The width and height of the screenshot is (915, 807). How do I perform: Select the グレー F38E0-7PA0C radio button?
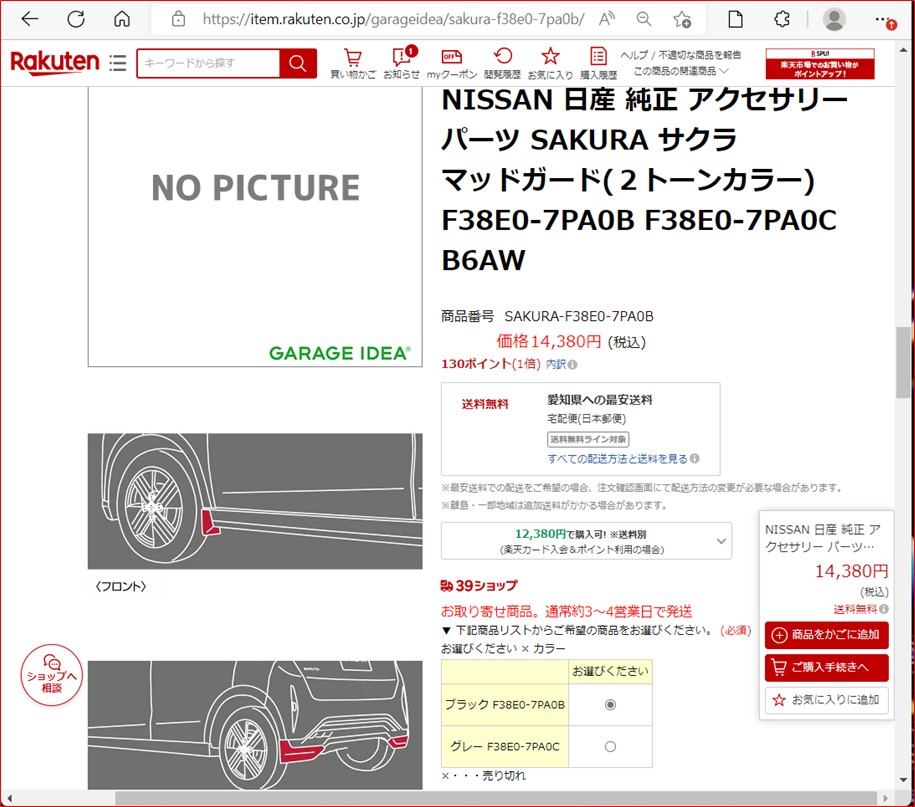(x=610, y=746)
